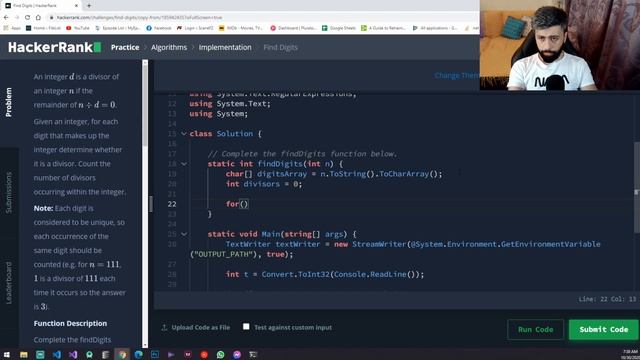
Task: Launch purple Visual Studio from taskbar
Action: click(73, 355)
